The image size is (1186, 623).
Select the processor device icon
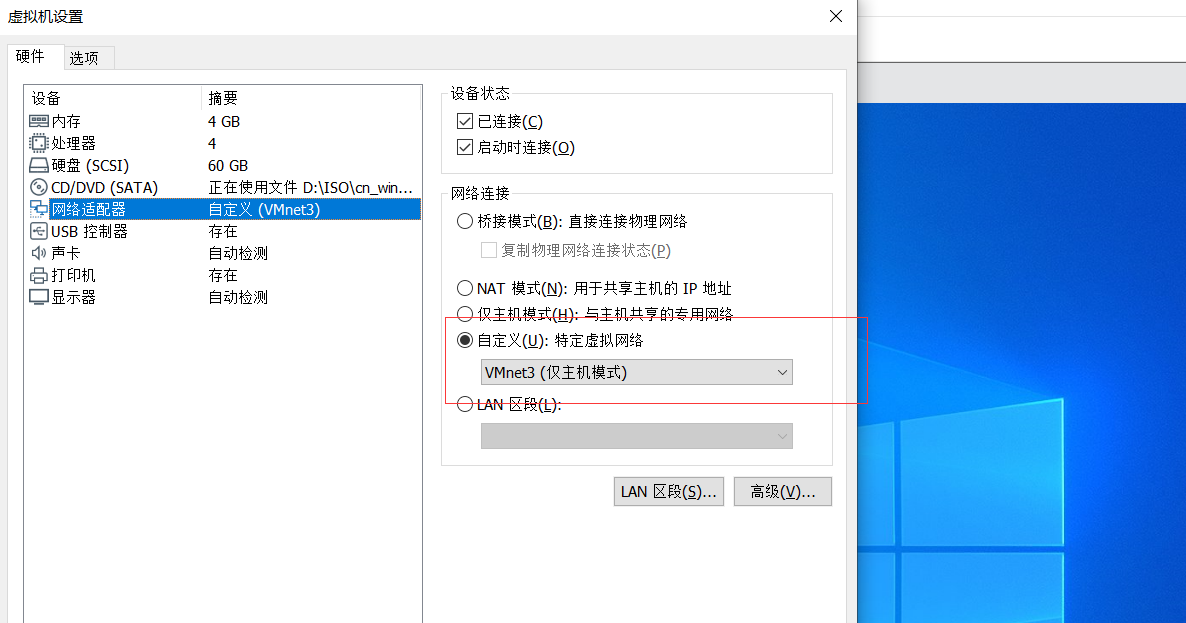tap(38, 143)
